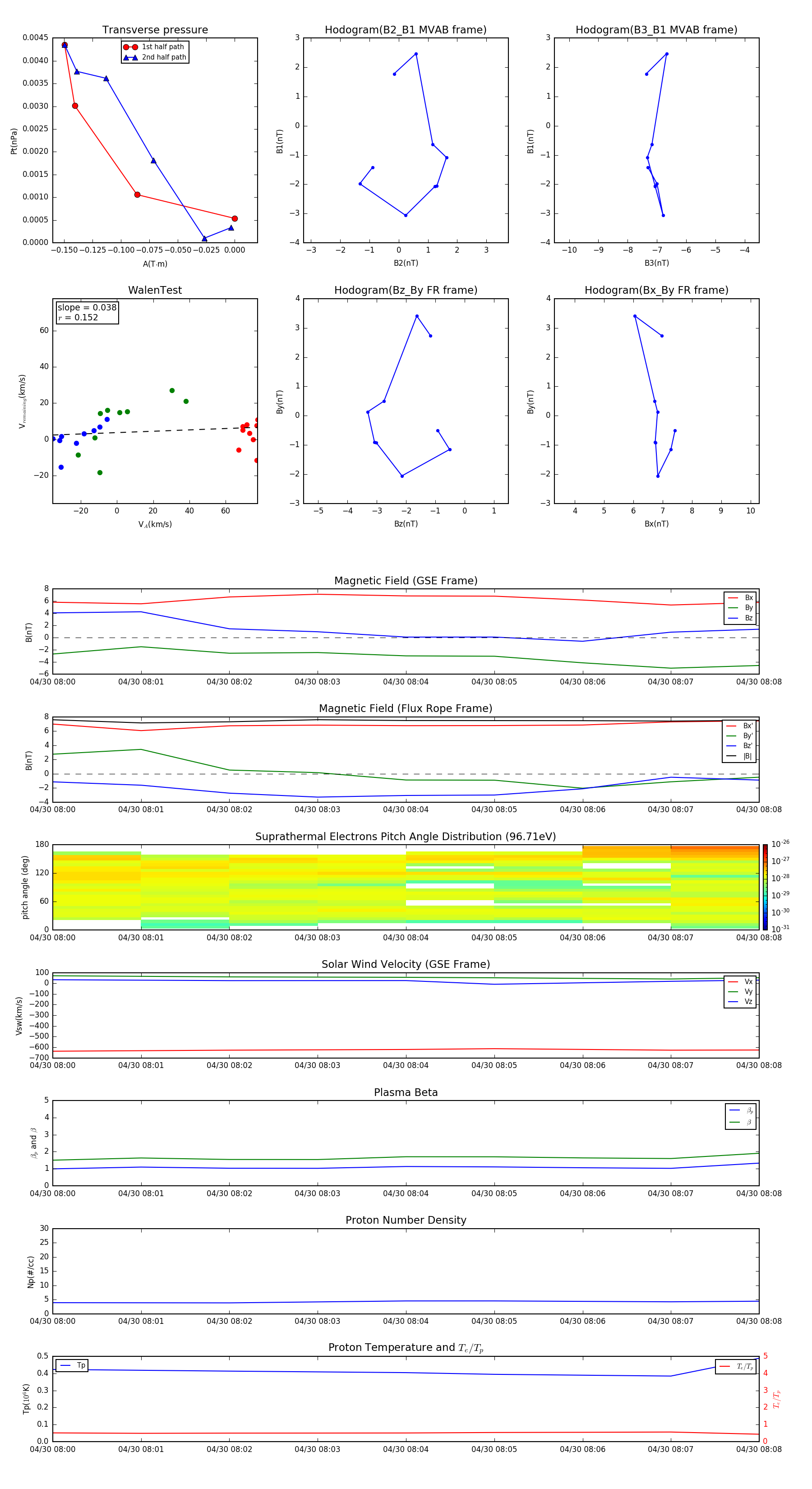
Task: Select '1st half path' legend entry
Action: [155, 47]
